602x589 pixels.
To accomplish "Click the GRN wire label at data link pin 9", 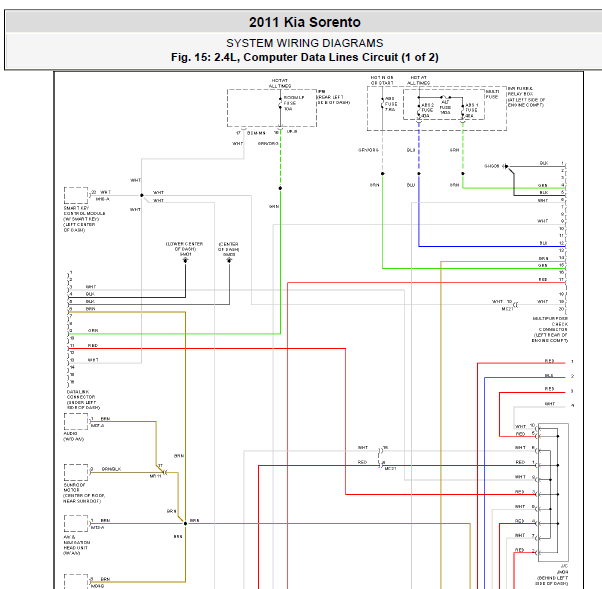I will tap(93, 330).
